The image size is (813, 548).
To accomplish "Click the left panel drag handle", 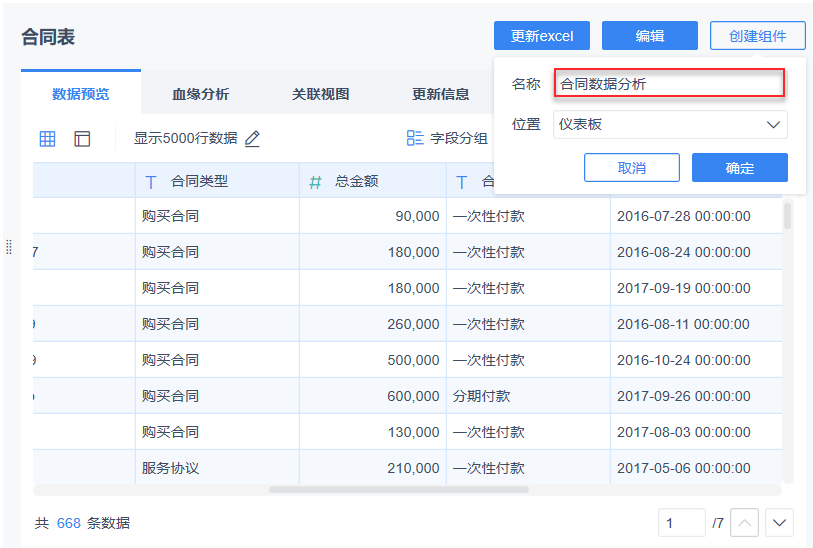I will 9,246.
